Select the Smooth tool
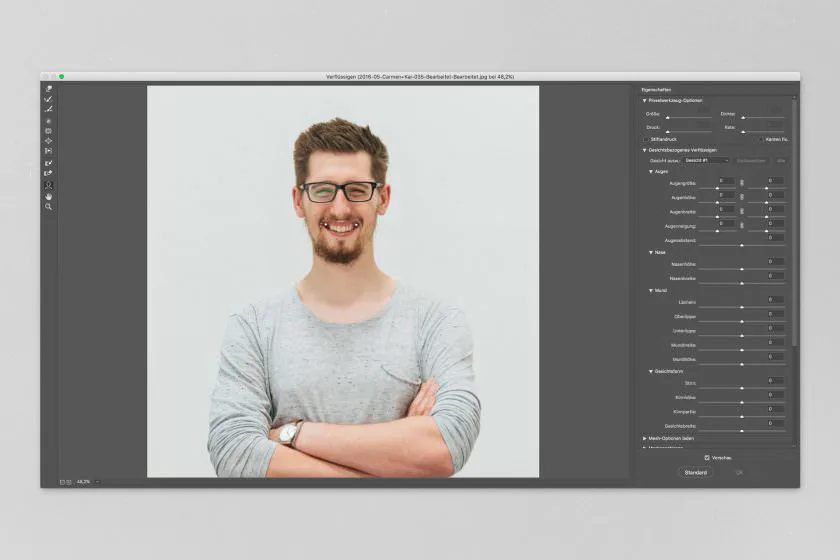 click(x=48, y=108)
